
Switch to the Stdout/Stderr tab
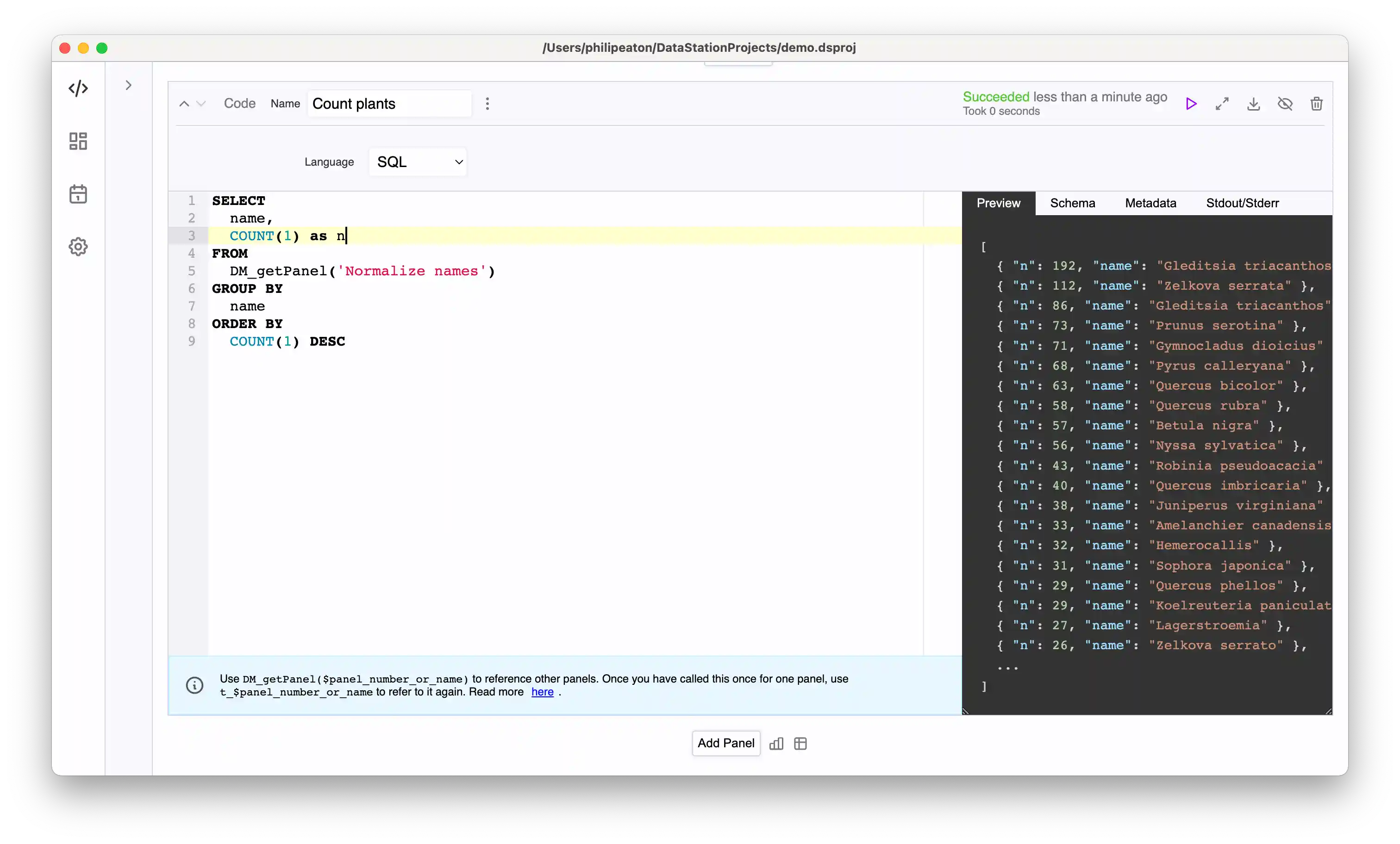(x=1242, y=203)
